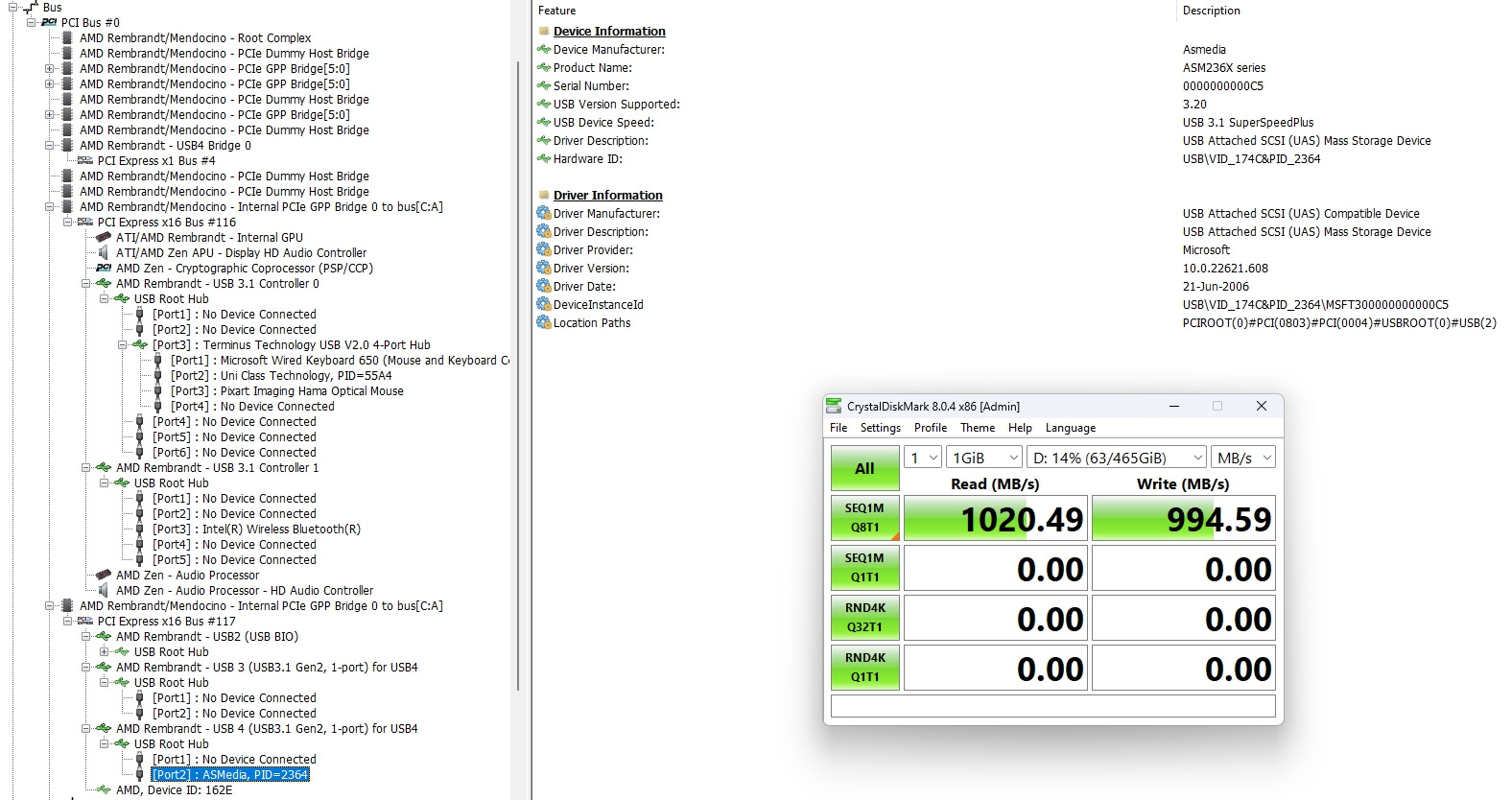Open the Theme menu in CrystalDiskMark
Image resolution: width=1512 pixels, height=800 pixels.
[x=978, y=428]
